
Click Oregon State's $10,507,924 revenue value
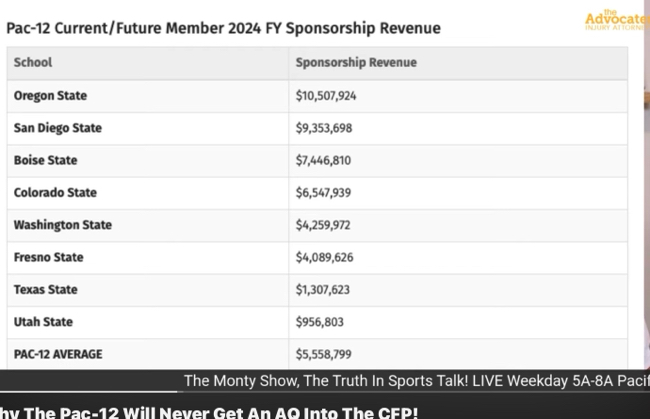[326, 96]
